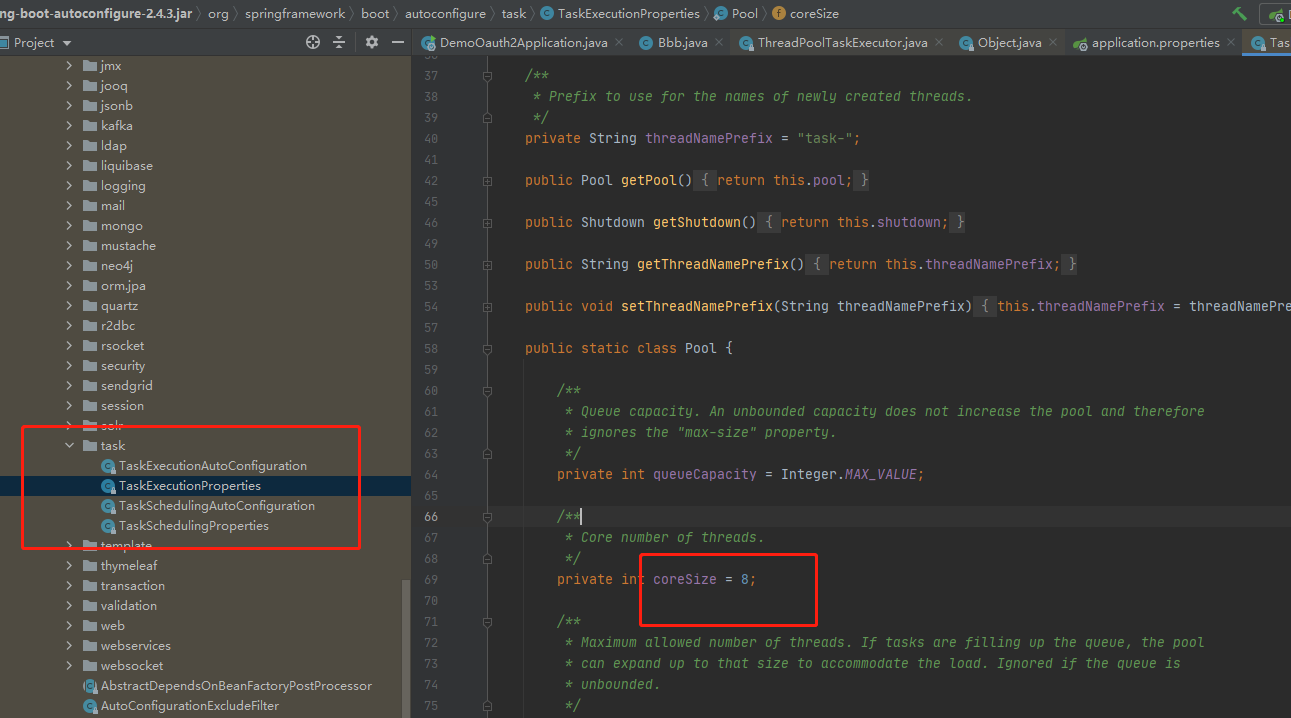Select the rsocket folder
The image size is (1291, 718).
coord(122,346)
